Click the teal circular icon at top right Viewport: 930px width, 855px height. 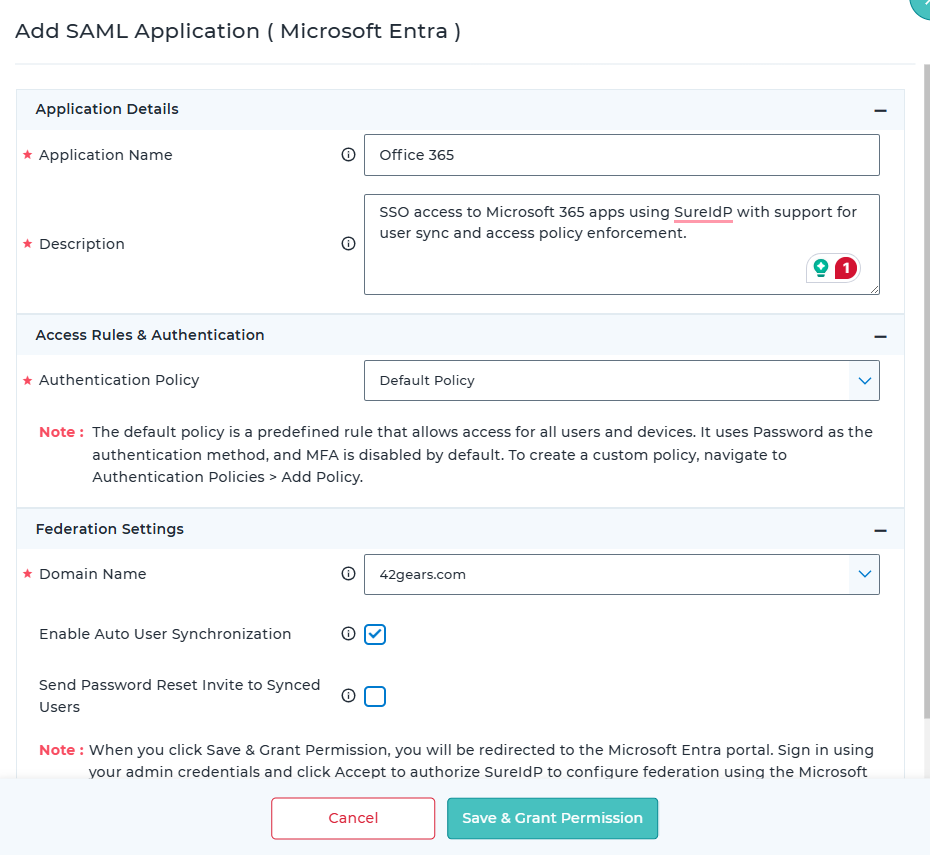point(922,5)
